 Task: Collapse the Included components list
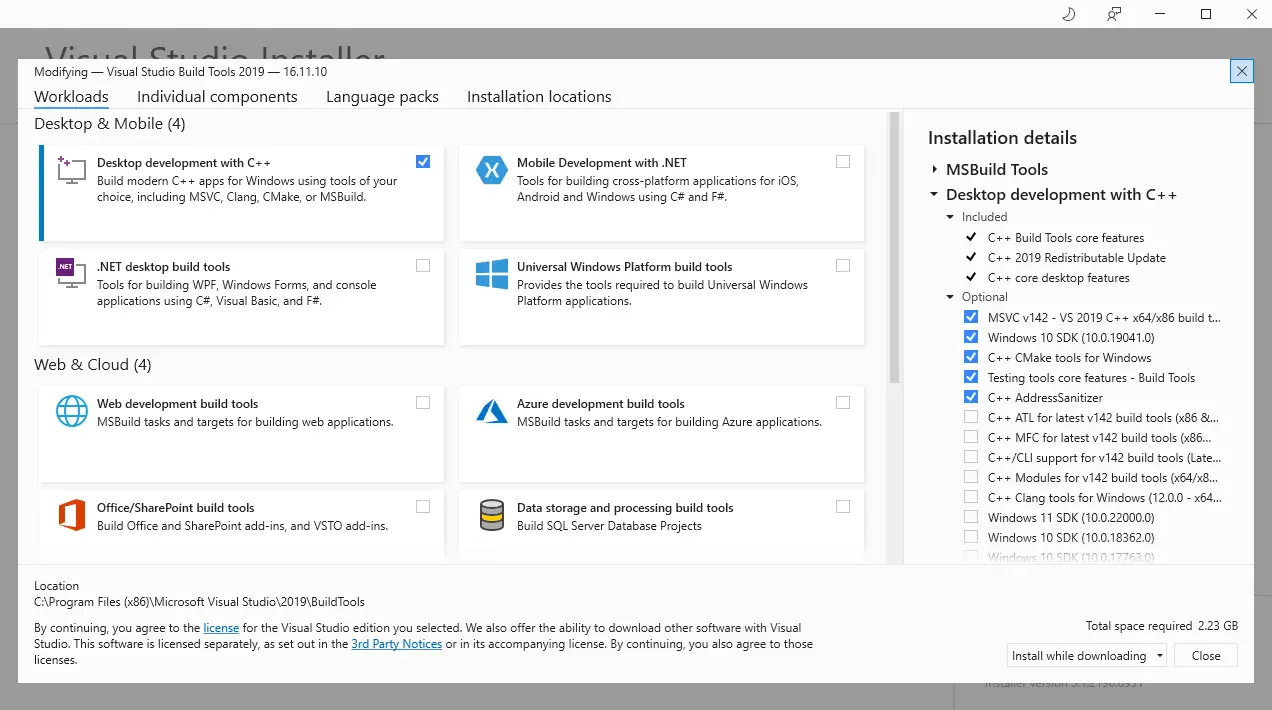[949, 216]
